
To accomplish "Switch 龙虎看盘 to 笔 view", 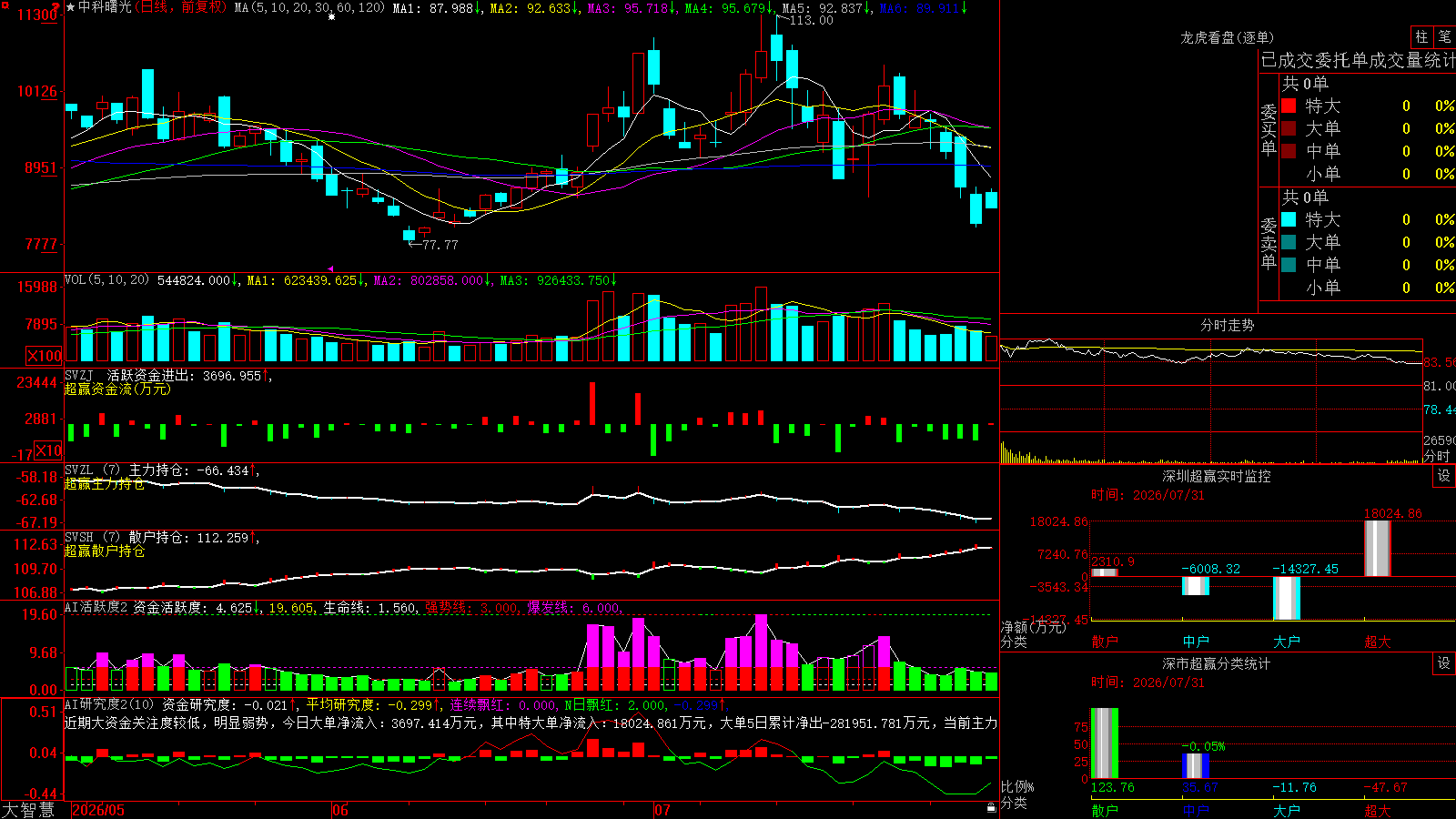I will pos(1445,36).
